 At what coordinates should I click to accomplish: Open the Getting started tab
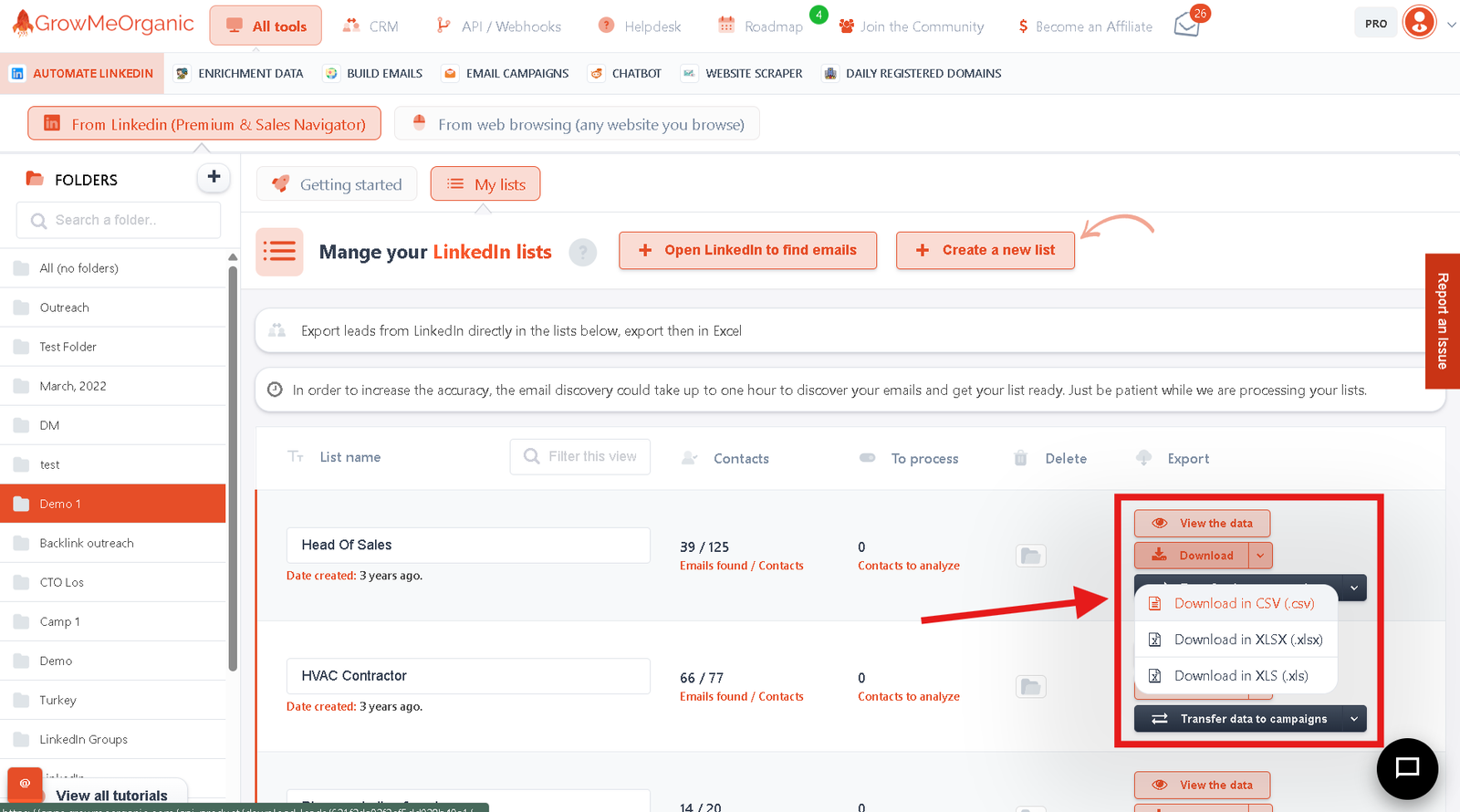click(x=337, y=184)
